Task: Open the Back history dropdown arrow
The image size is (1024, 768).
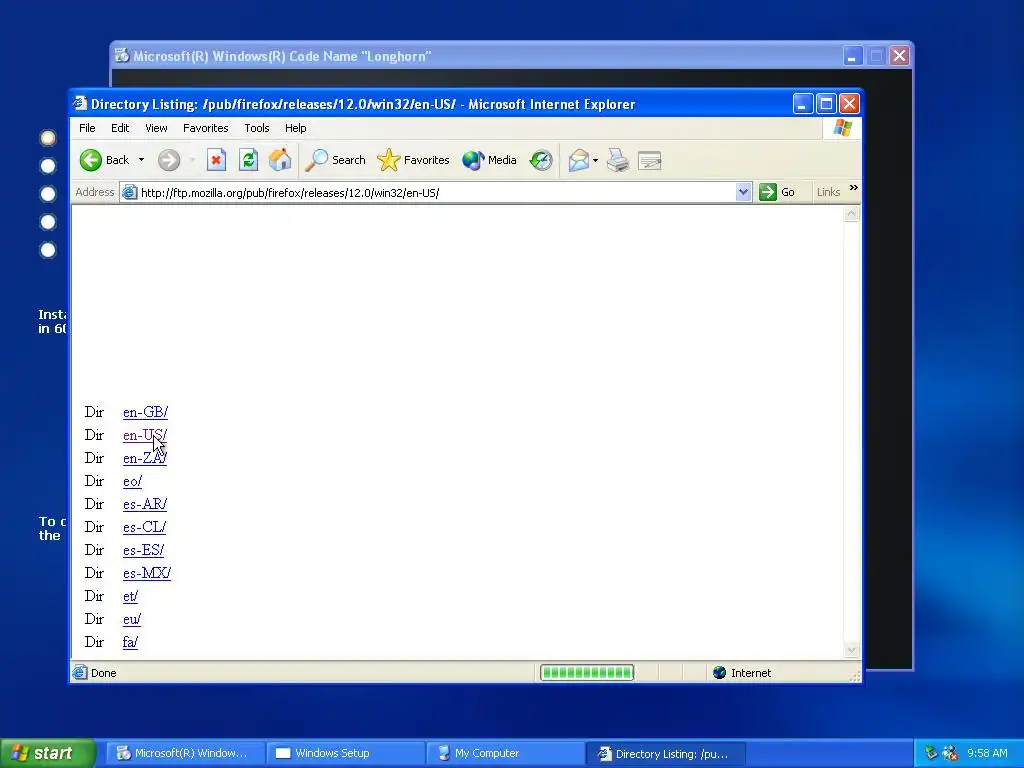Action: pos(141,160)
